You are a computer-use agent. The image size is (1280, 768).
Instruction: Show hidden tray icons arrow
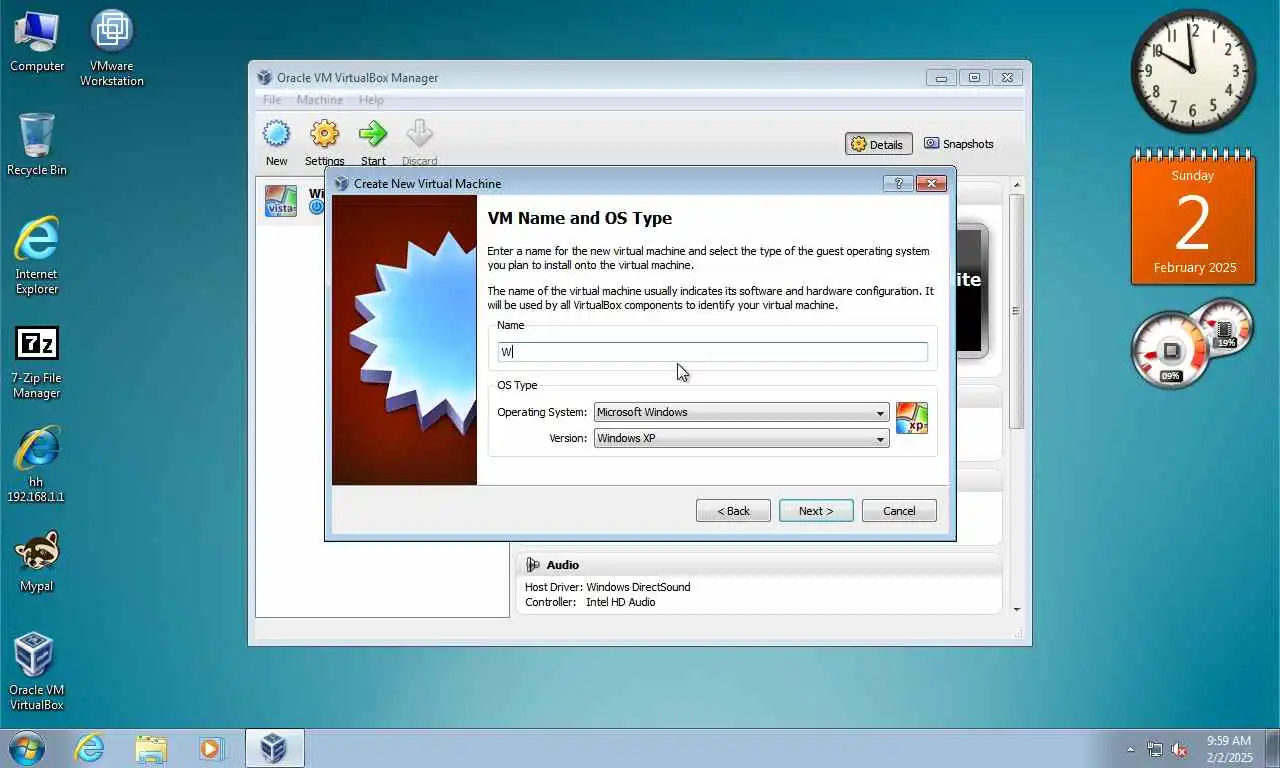(1131, 749)
